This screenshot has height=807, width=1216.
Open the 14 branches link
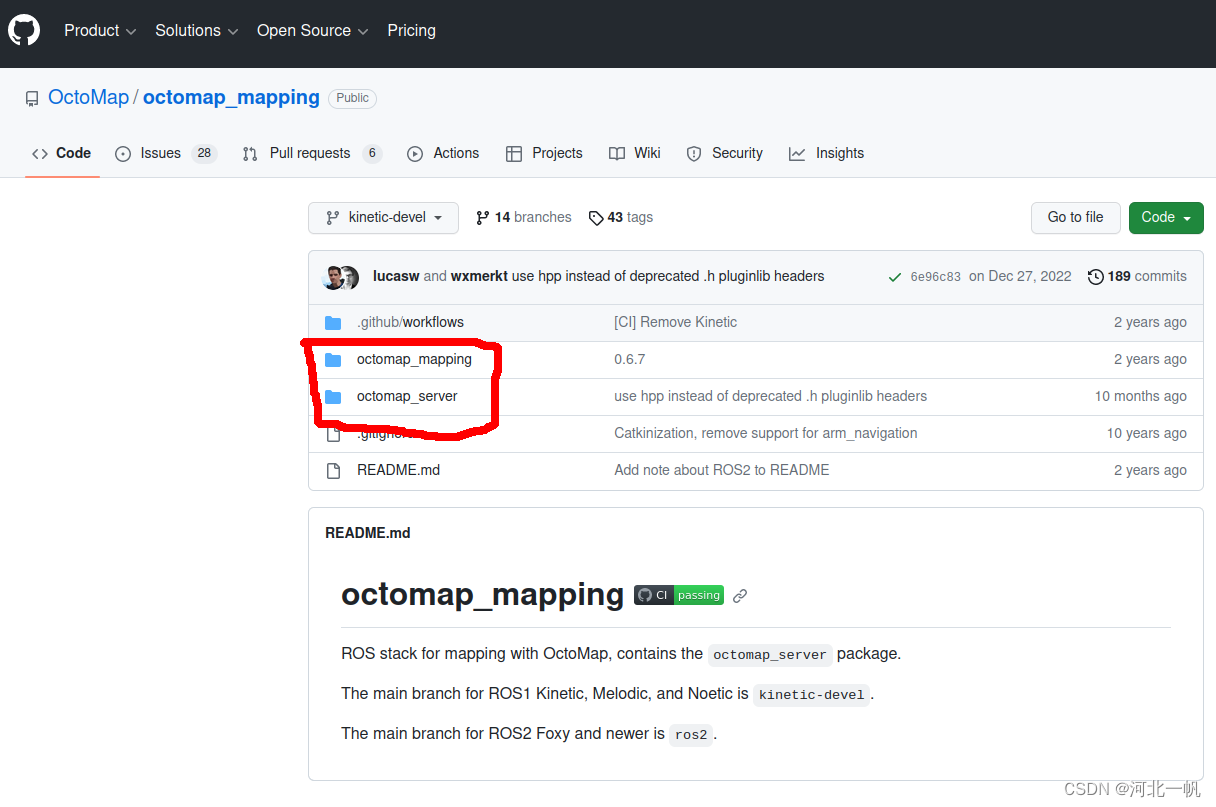[x=523, y=218]
